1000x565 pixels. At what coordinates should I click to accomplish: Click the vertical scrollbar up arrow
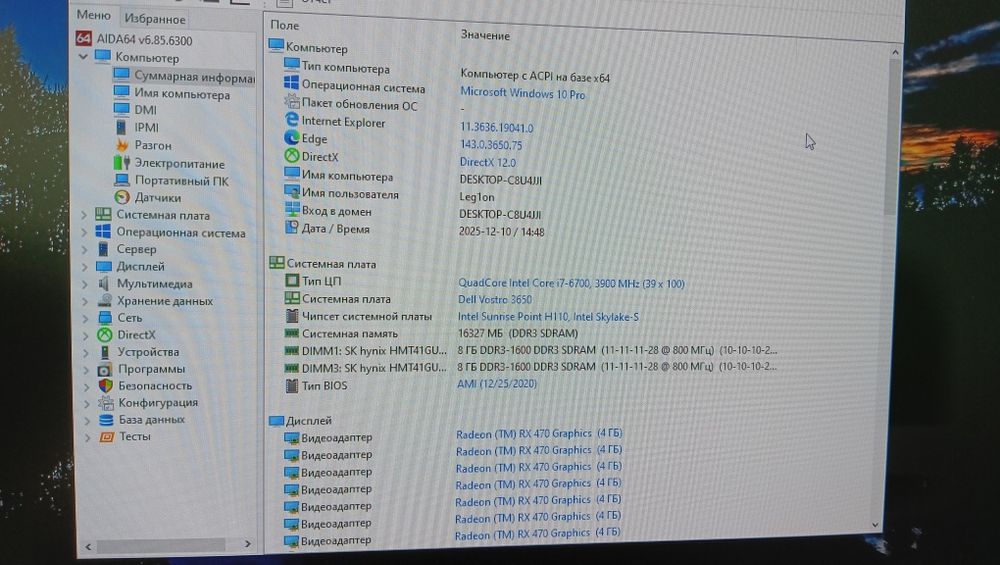point(894,52)
